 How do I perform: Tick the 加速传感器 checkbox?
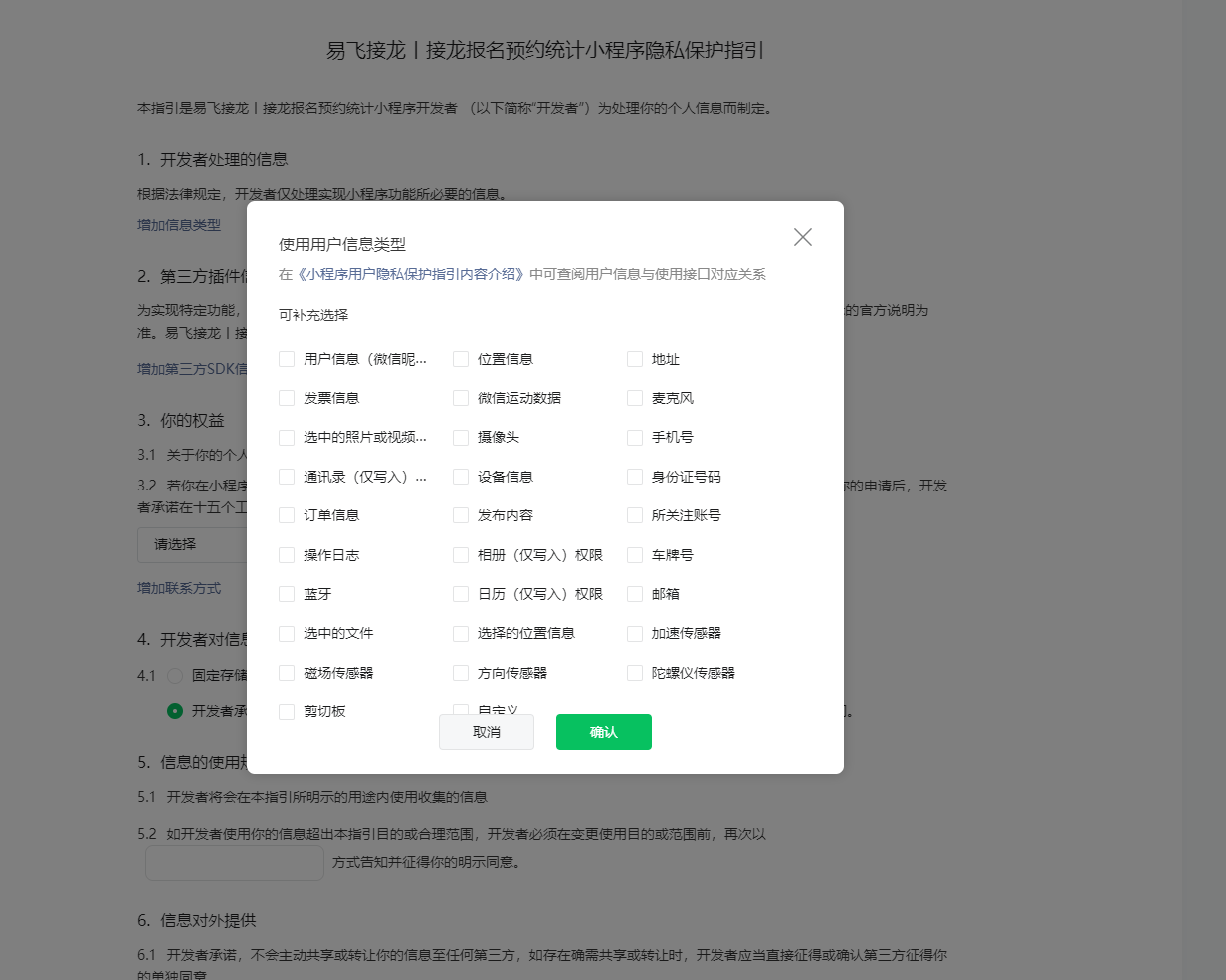(635, 633)
